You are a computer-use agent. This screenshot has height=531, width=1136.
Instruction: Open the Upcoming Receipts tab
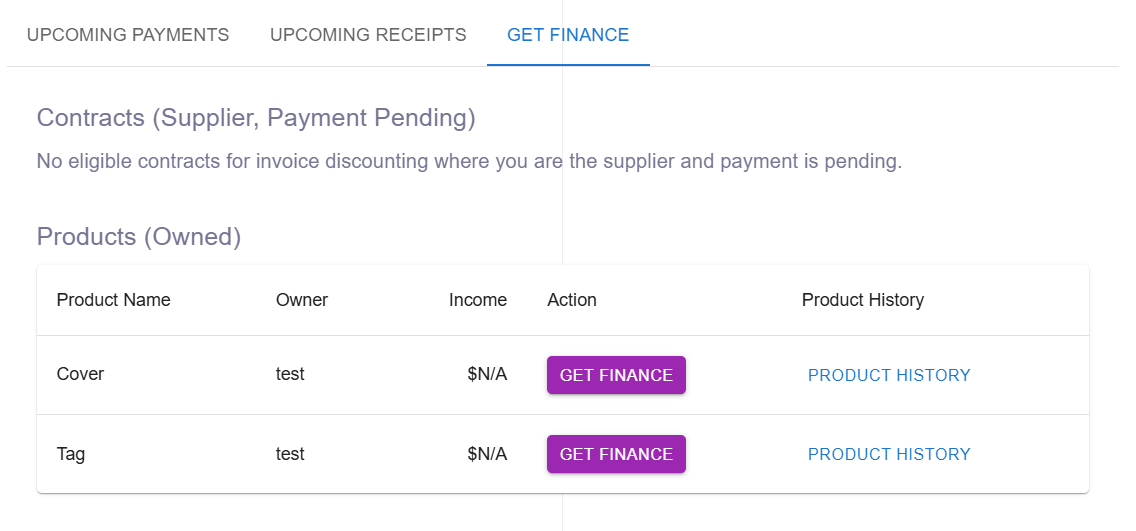[x=368, y=35]
